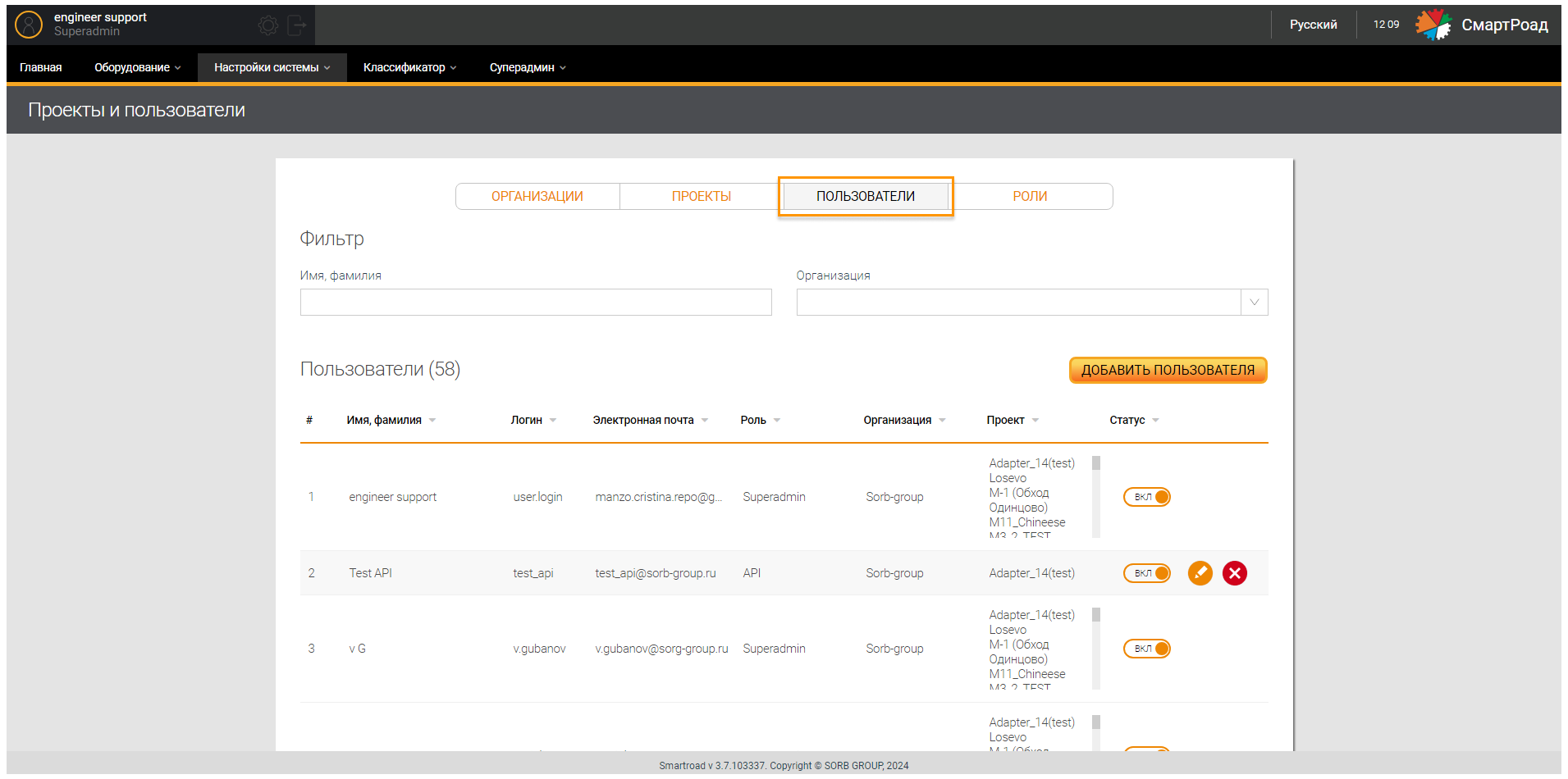
Task: Open the Оборудование menu
Action: (137, 67)
